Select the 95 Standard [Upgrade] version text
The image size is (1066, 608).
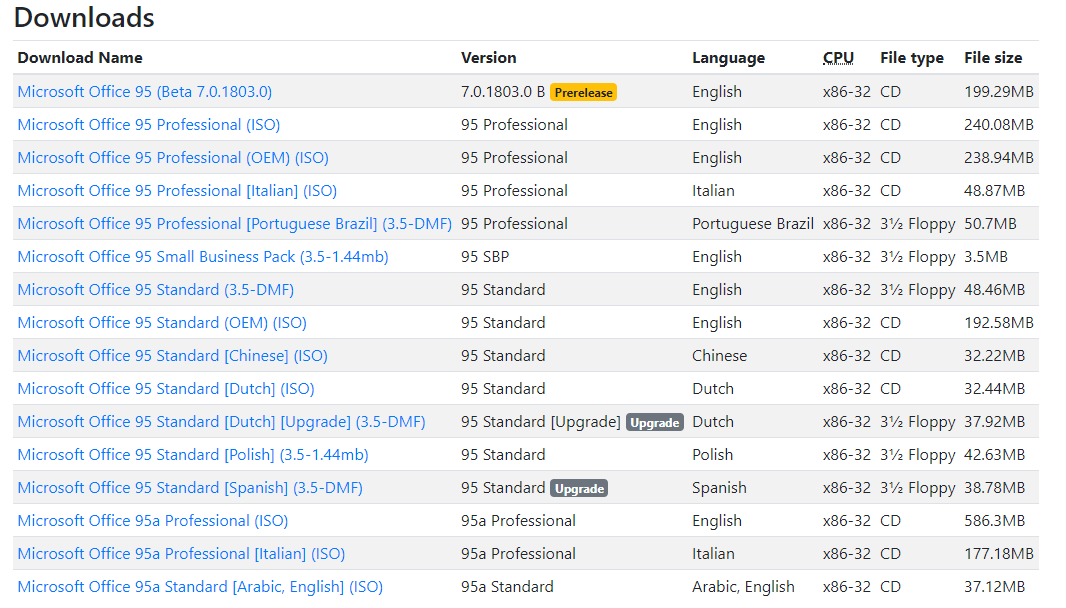(540, 422)
